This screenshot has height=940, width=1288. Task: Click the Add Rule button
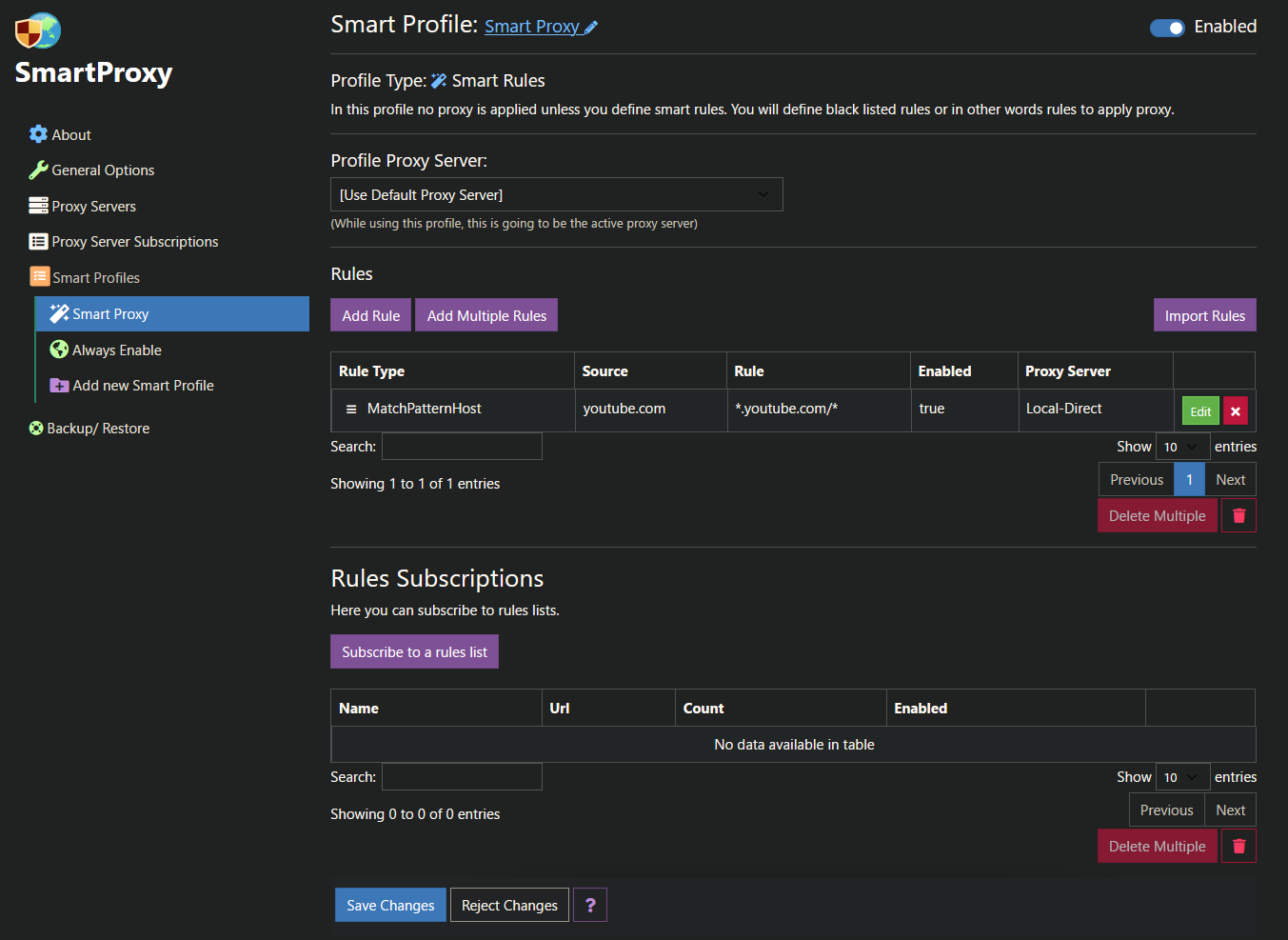tap(370, 316)
